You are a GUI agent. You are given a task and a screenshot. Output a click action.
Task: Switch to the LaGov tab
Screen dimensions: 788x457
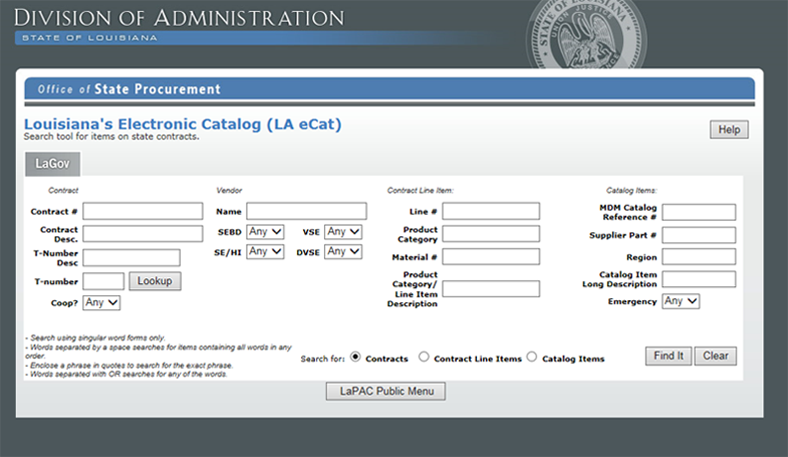coord(53,164)
